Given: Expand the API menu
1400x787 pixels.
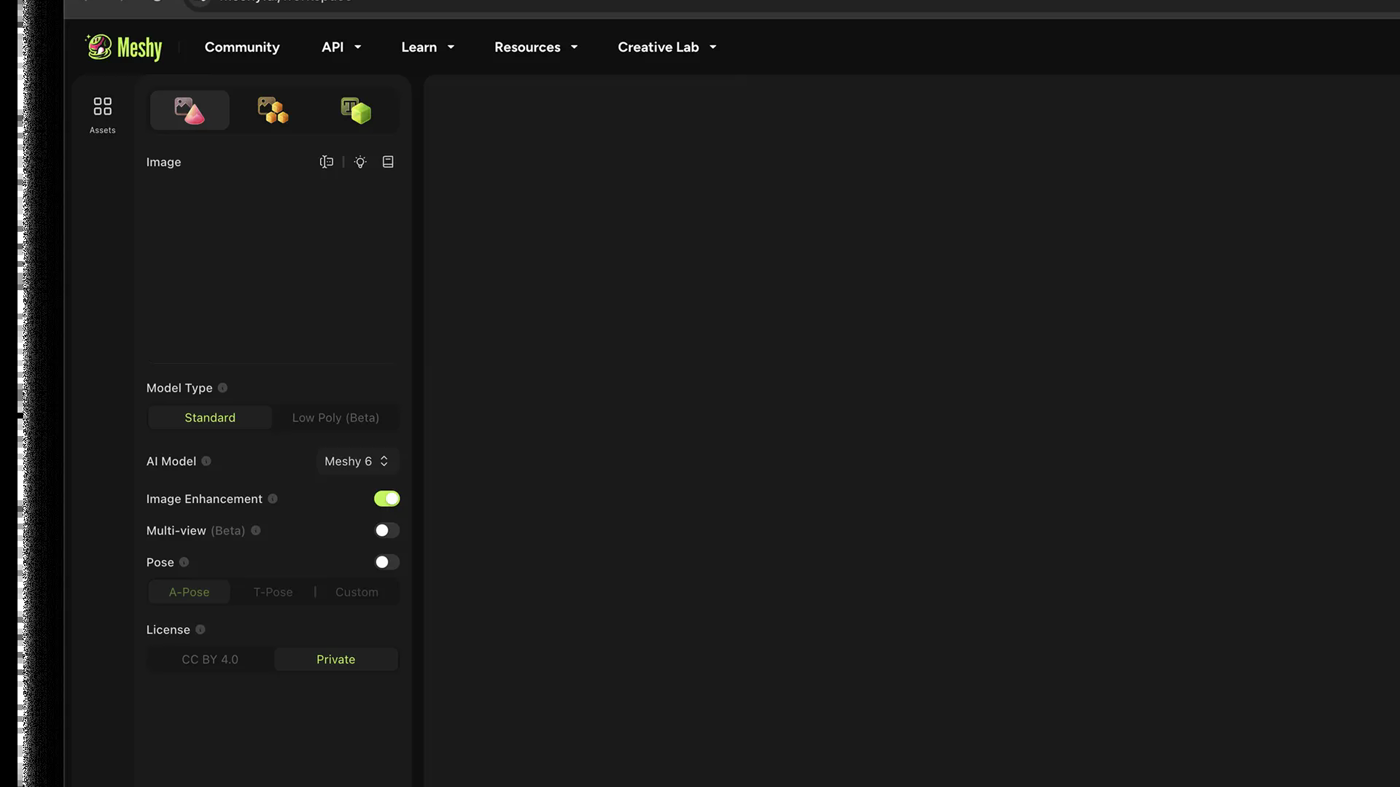Looking at the screenshot, I should coord(341,47).
